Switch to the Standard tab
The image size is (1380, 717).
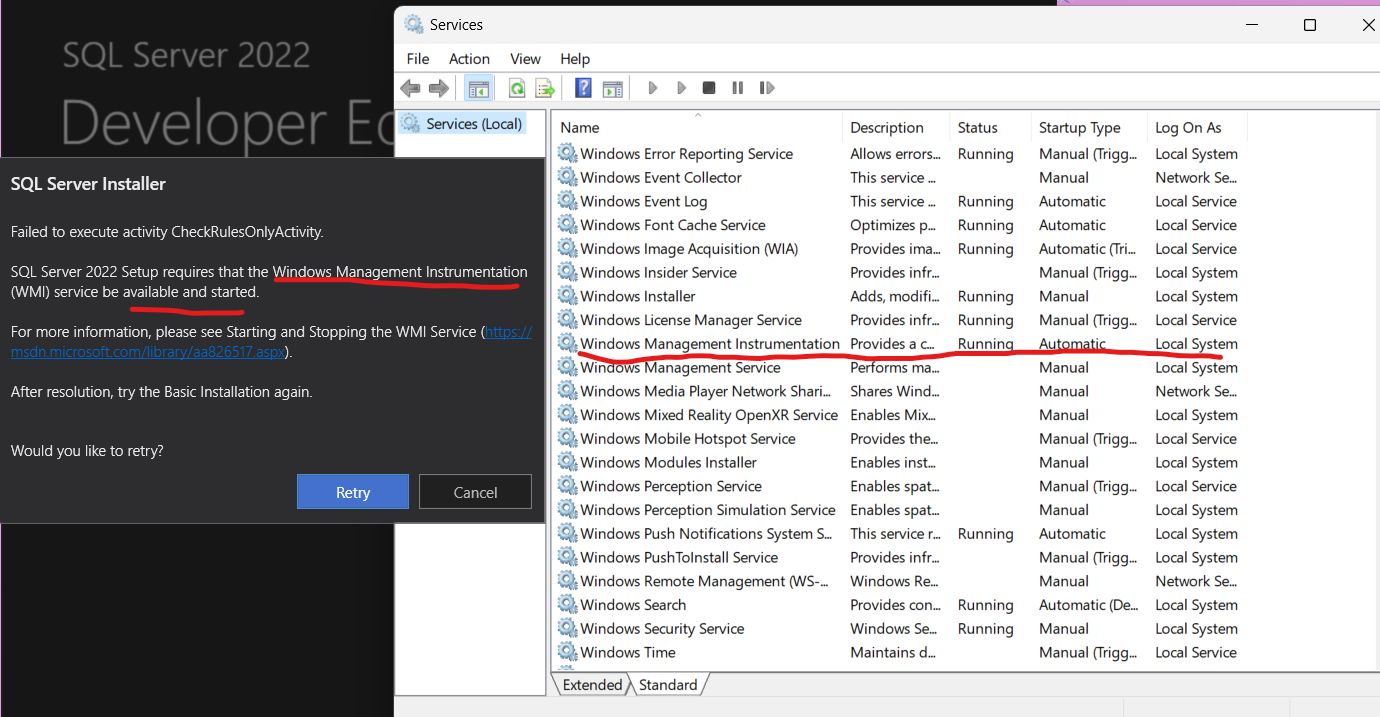[x=667, y=684]
